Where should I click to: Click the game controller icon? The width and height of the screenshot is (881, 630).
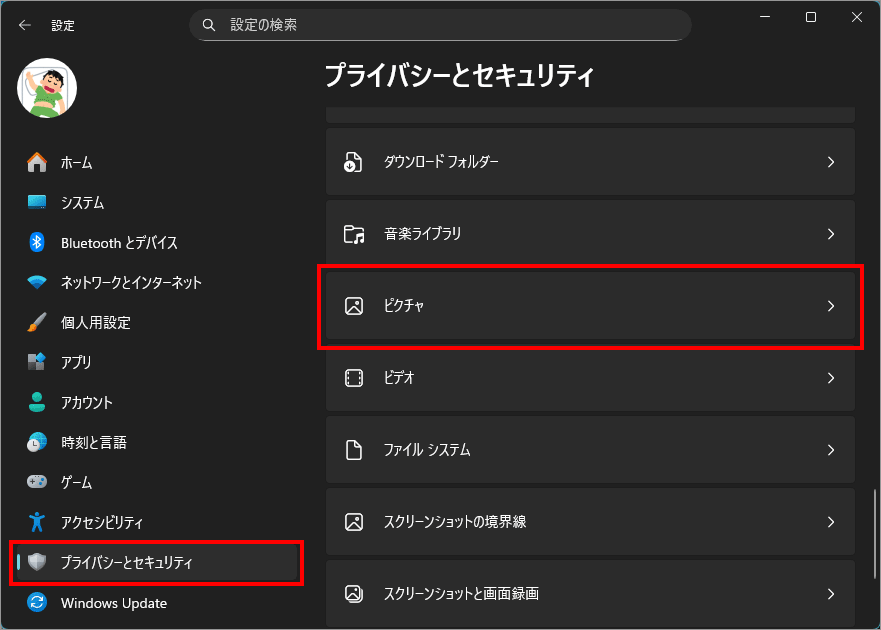[x=37, y=482]
